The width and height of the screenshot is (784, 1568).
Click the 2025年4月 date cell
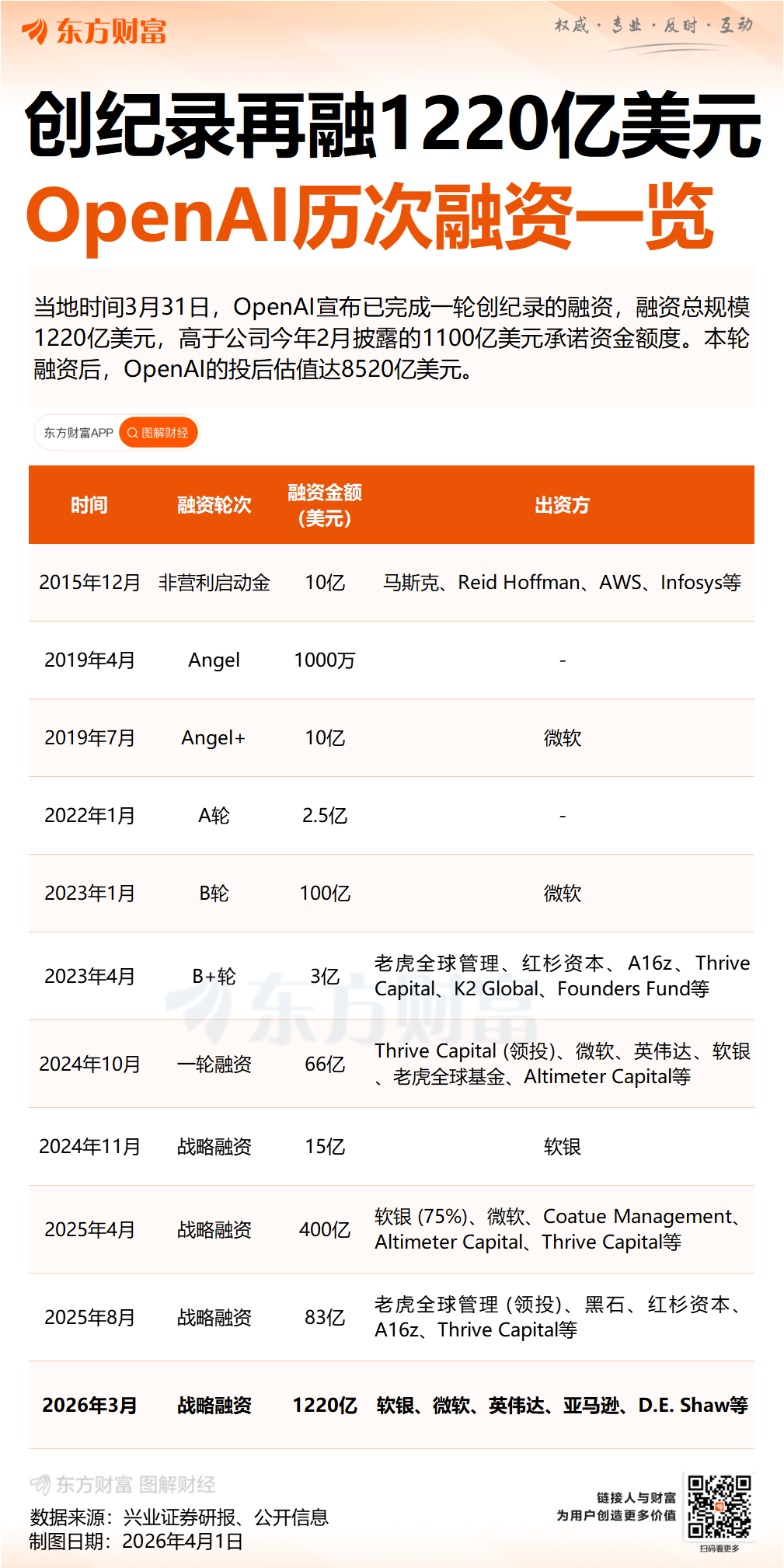90,1229
